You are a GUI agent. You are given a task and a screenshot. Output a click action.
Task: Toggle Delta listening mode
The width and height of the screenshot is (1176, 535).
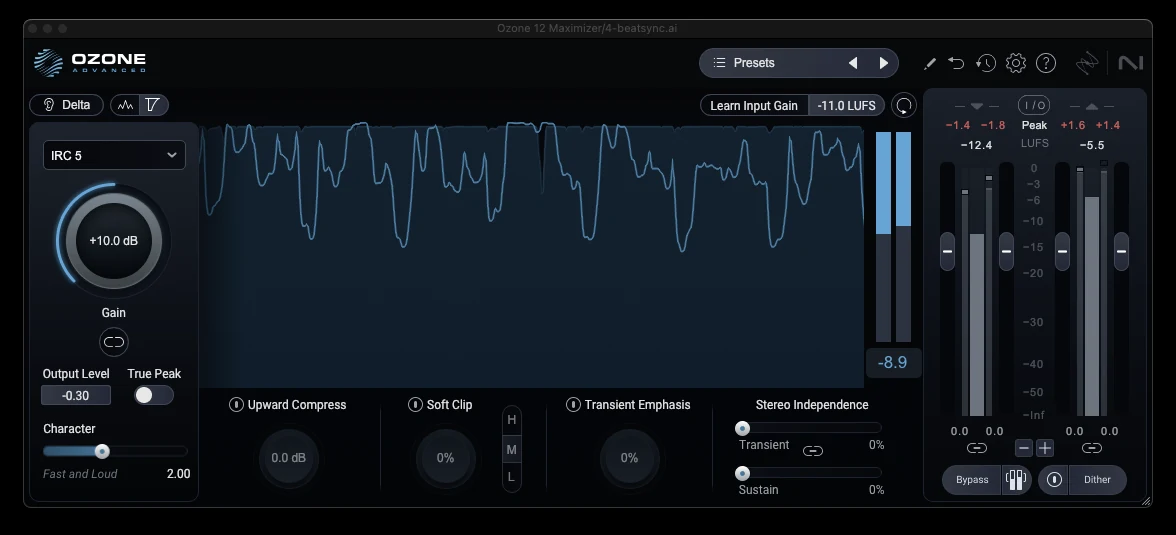click(x=66, y=105)
